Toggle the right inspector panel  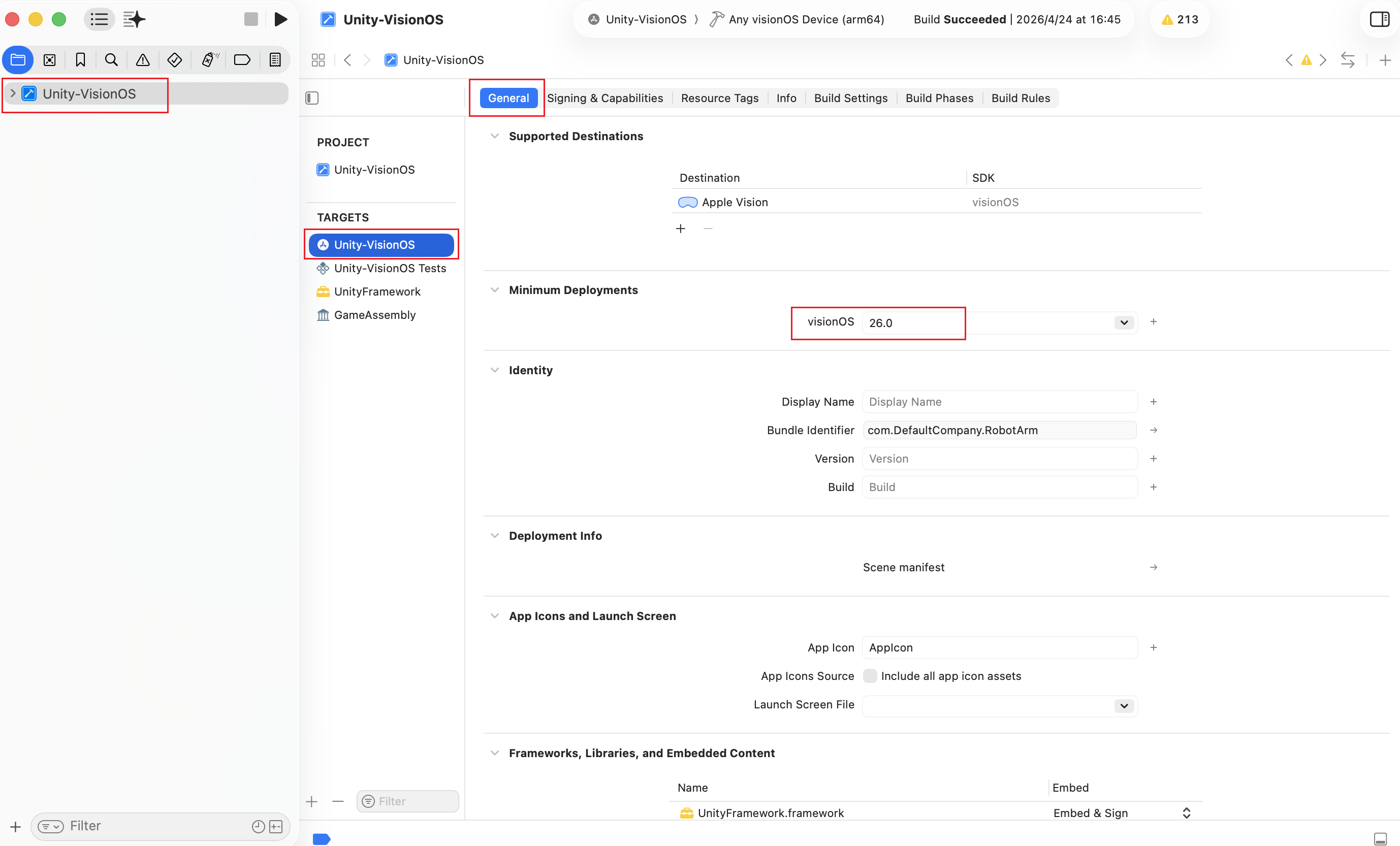[x=1379, y=19]
